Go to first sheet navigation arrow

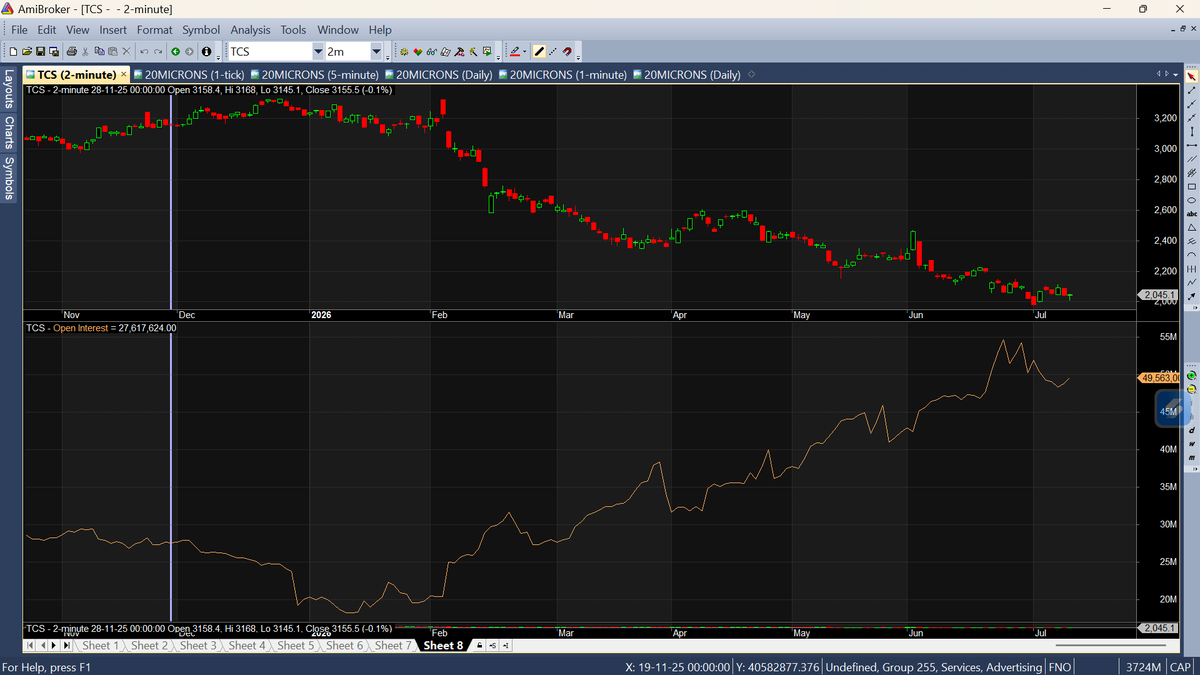[29, 646]
